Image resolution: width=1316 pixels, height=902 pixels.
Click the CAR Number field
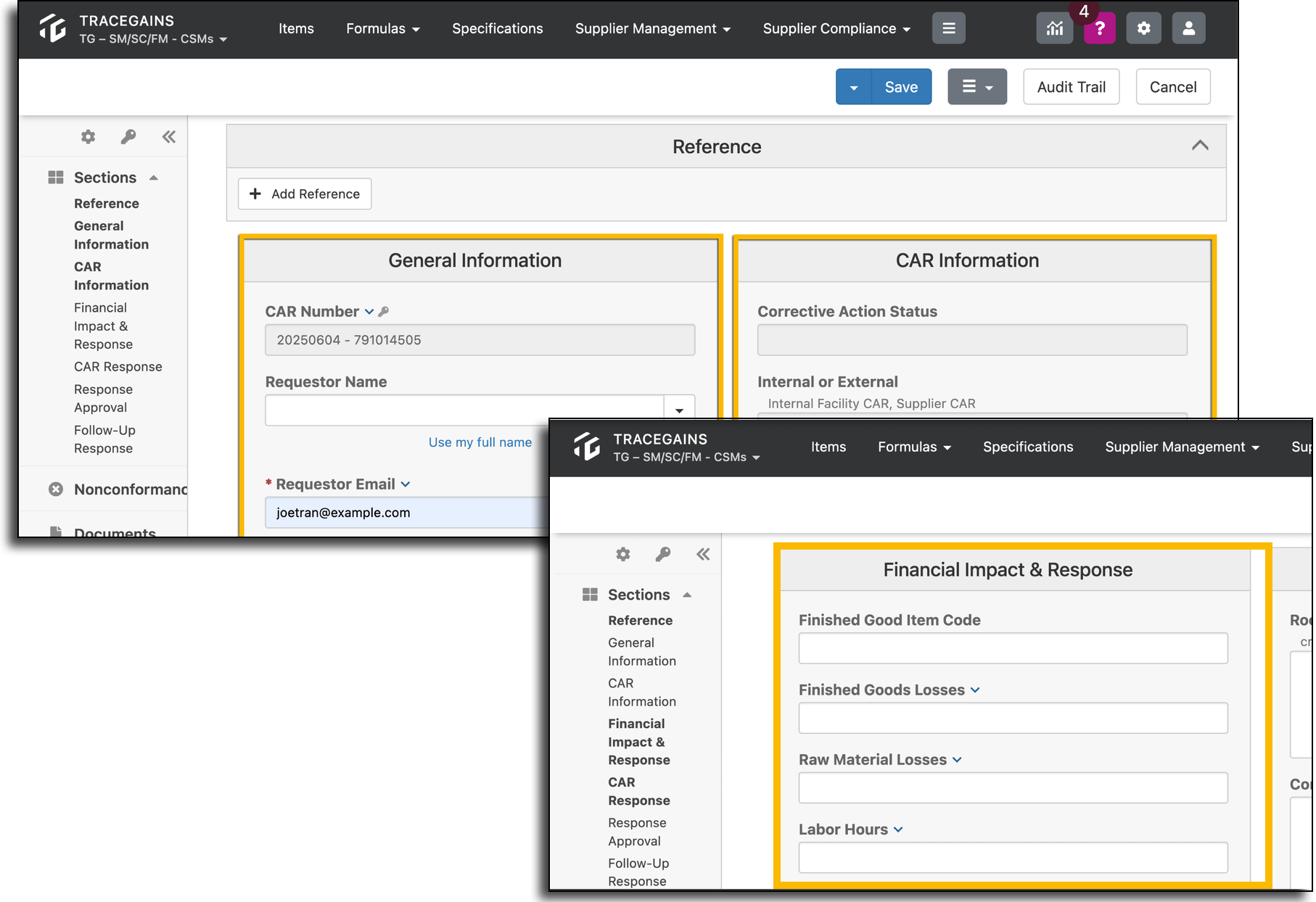point(480,340)
